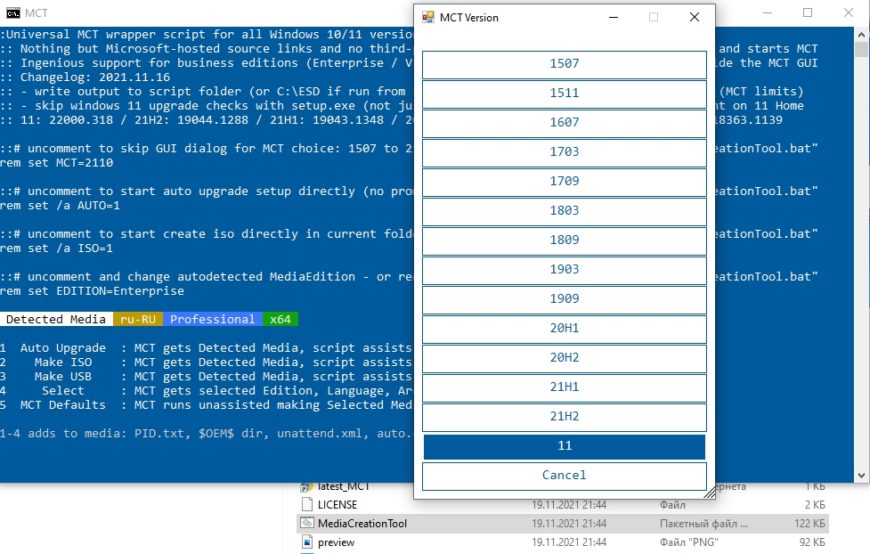The width and height of the screenshot is (870, 554).
Task: Select the 1909 version option
Action: coord(564,300)
